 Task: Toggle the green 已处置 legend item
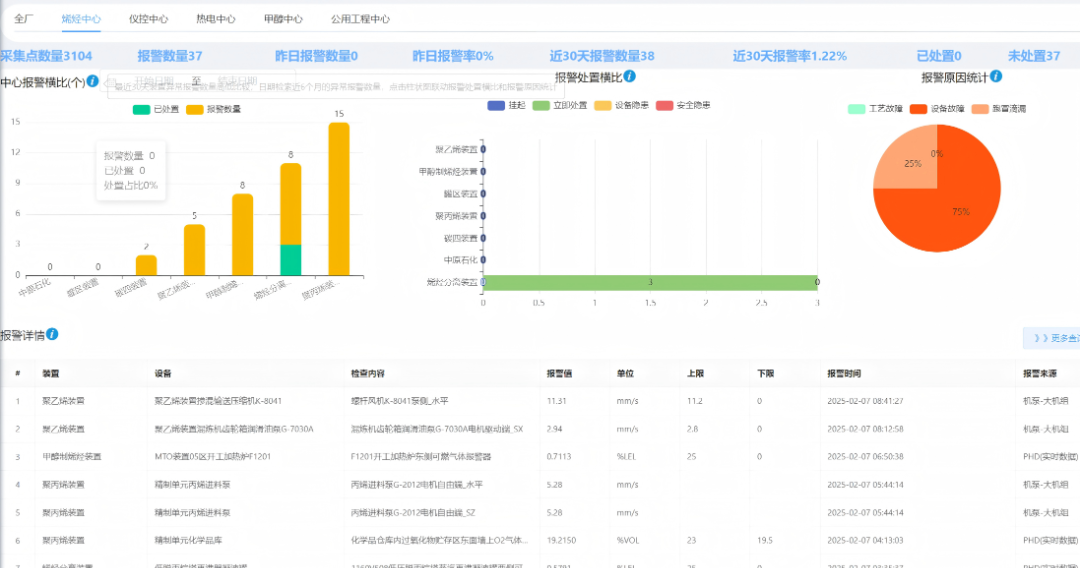tap(156, 109)
